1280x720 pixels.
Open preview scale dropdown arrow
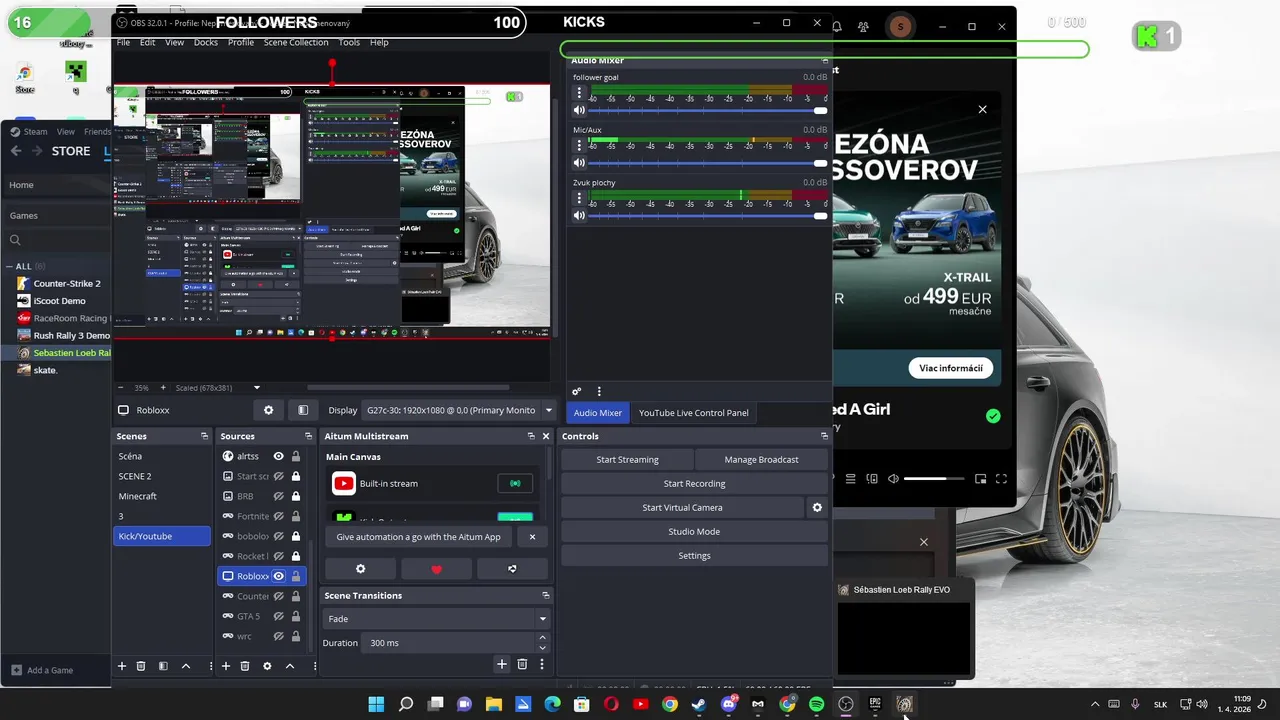[257, 388]
